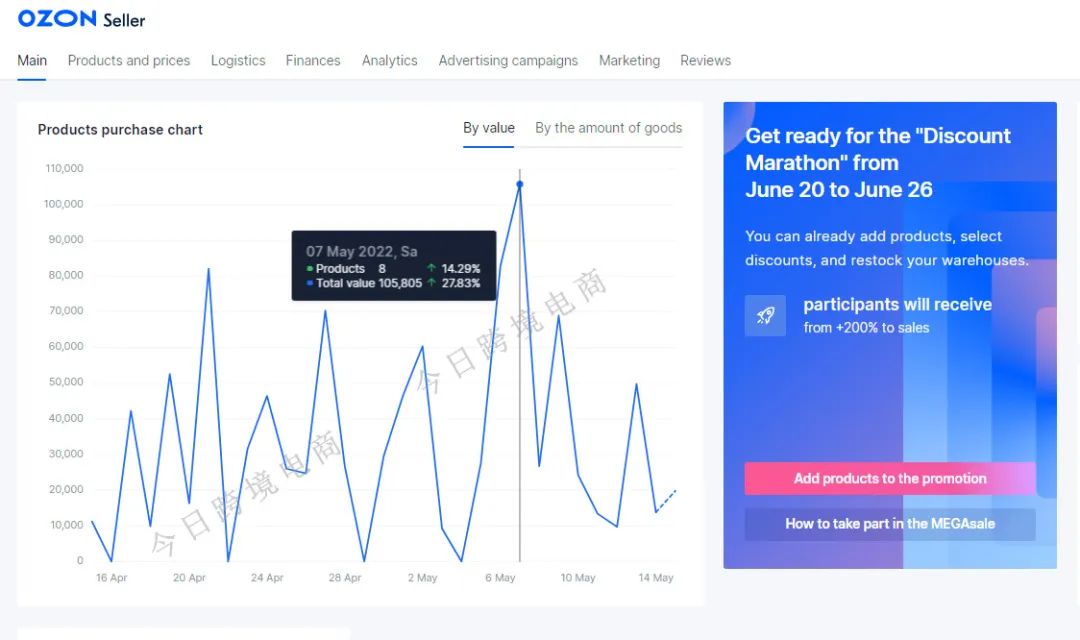Select the Marketing menu item
Image resolution: width=1080 pixels, height=640 pixels.
pos(629,60)
